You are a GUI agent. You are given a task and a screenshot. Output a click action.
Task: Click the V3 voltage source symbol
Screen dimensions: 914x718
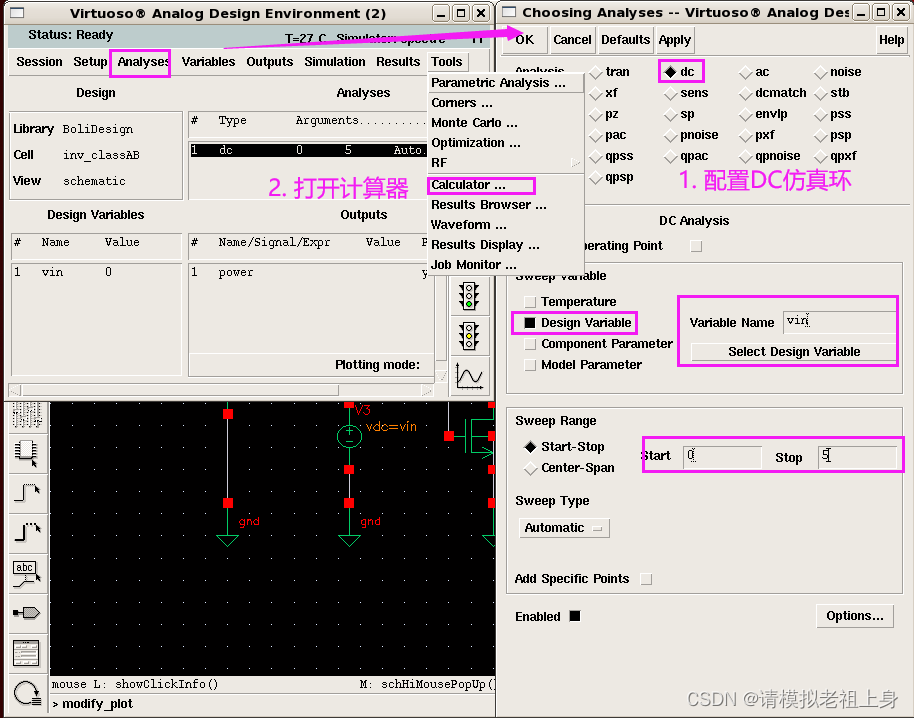tap(349, 436)
